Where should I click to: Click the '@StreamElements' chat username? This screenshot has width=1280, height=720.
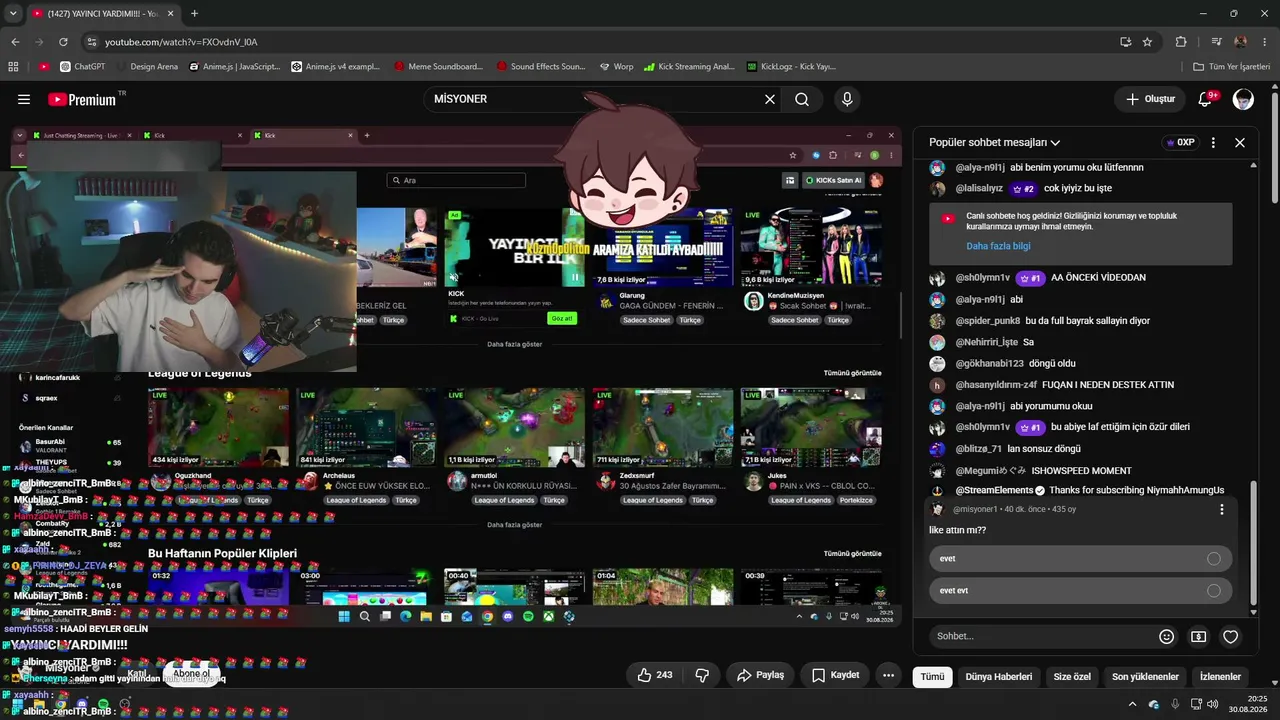994,491
